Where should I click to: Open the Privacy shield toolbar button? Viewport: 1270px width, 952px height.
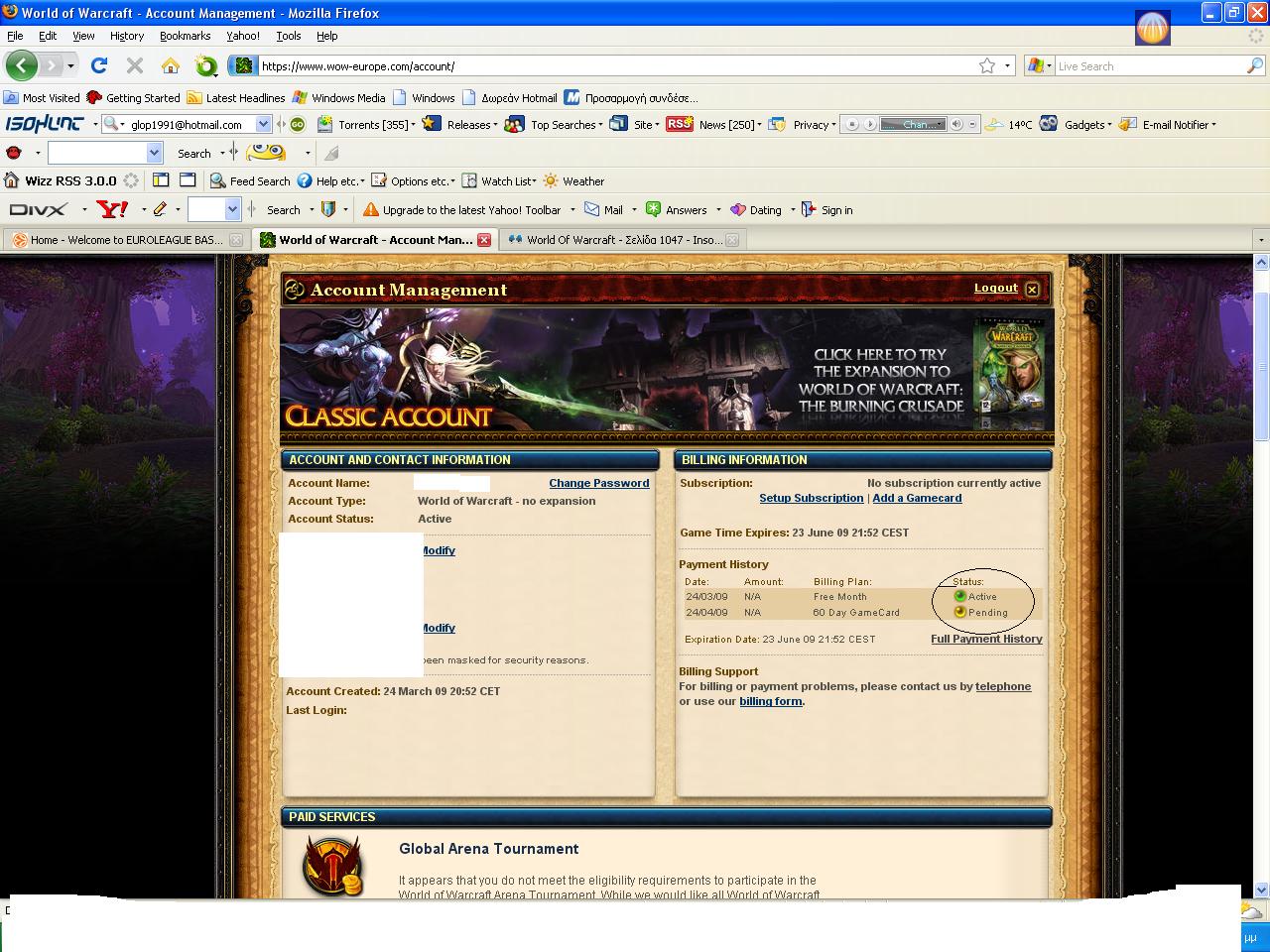point(801,124)
